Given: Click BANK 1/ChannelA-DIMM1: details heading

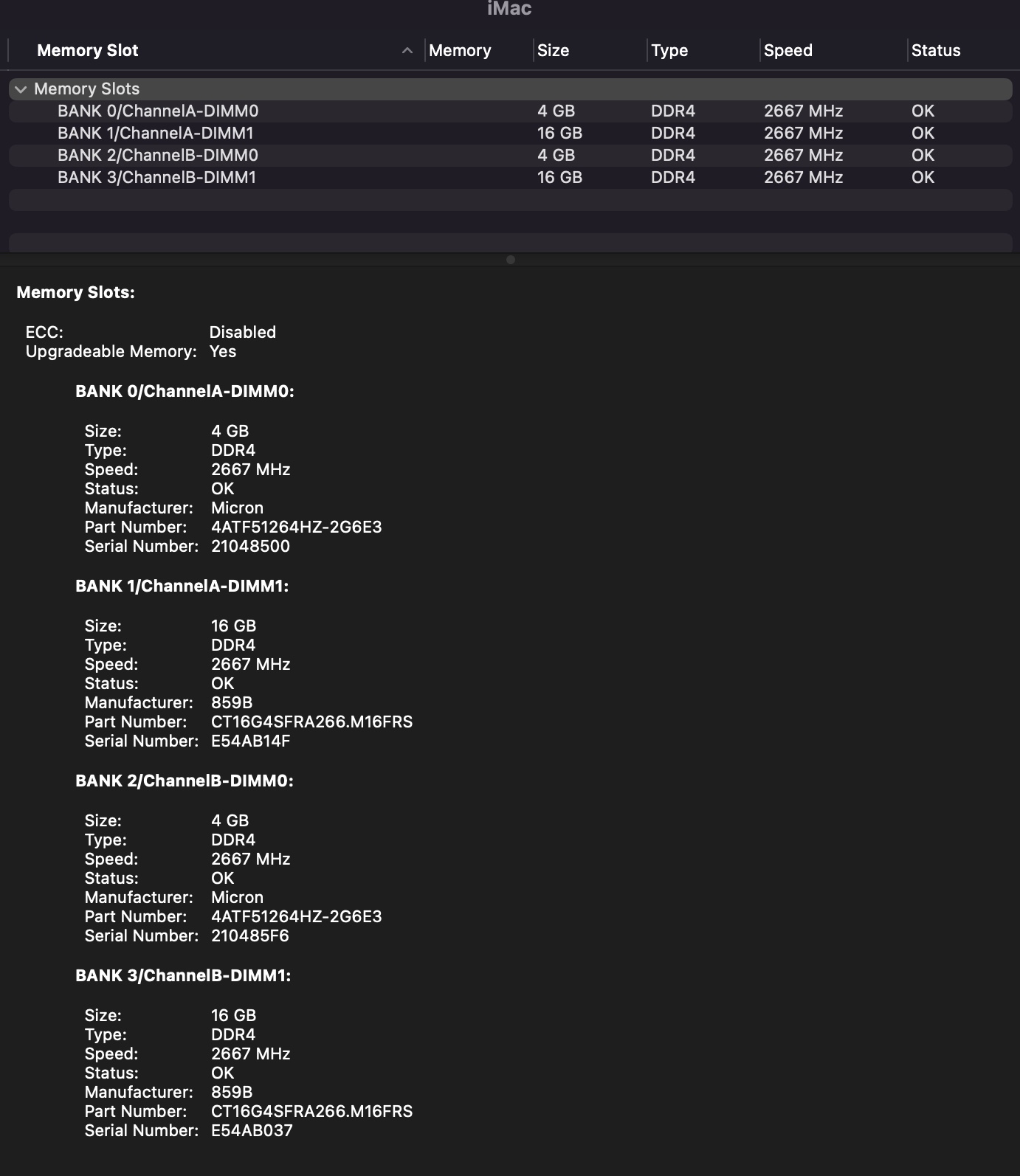Looking at the screenshot, I should point(182,586).
